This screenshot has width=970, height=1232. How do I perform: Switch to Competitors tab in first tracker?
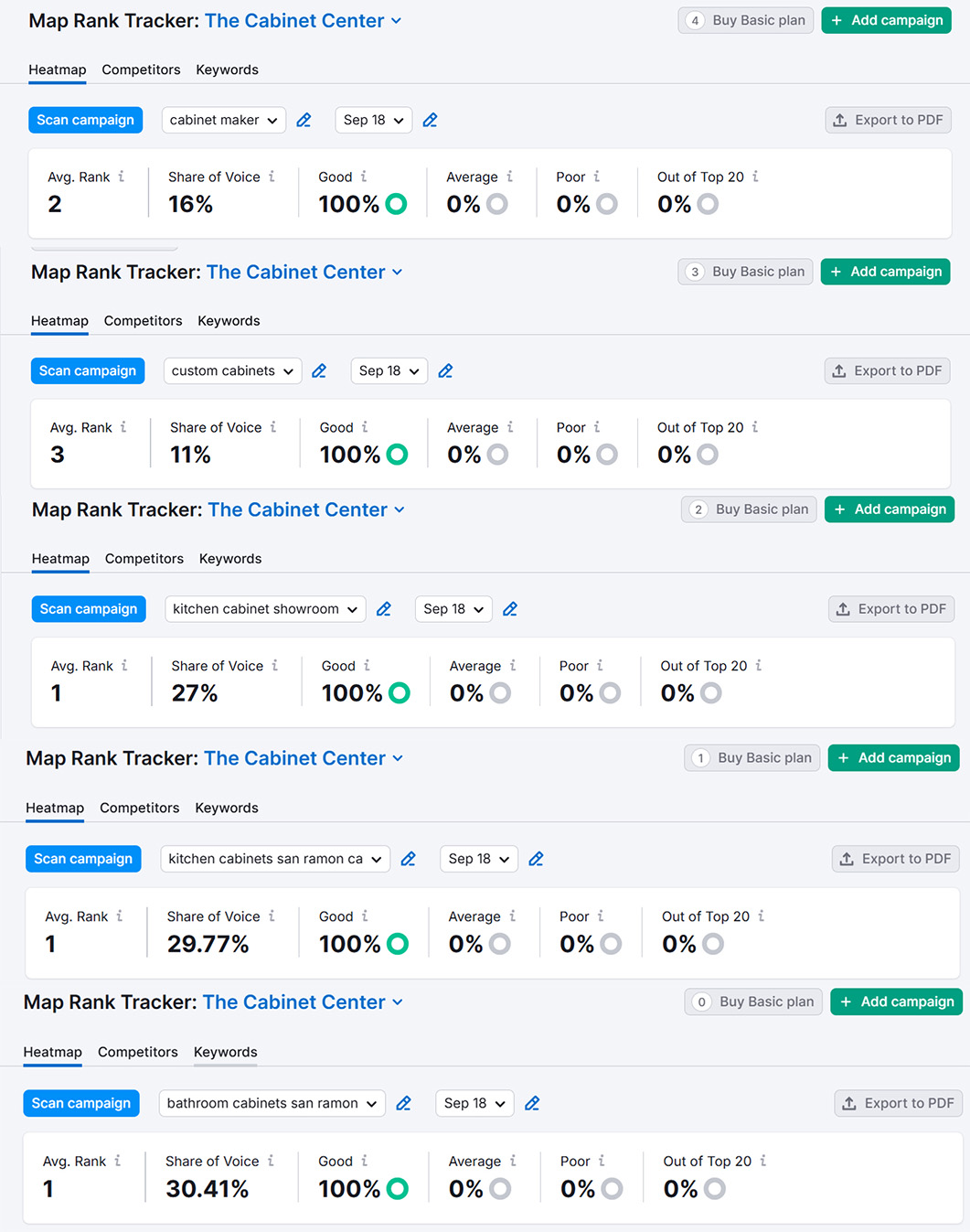[x=141, y=70]
